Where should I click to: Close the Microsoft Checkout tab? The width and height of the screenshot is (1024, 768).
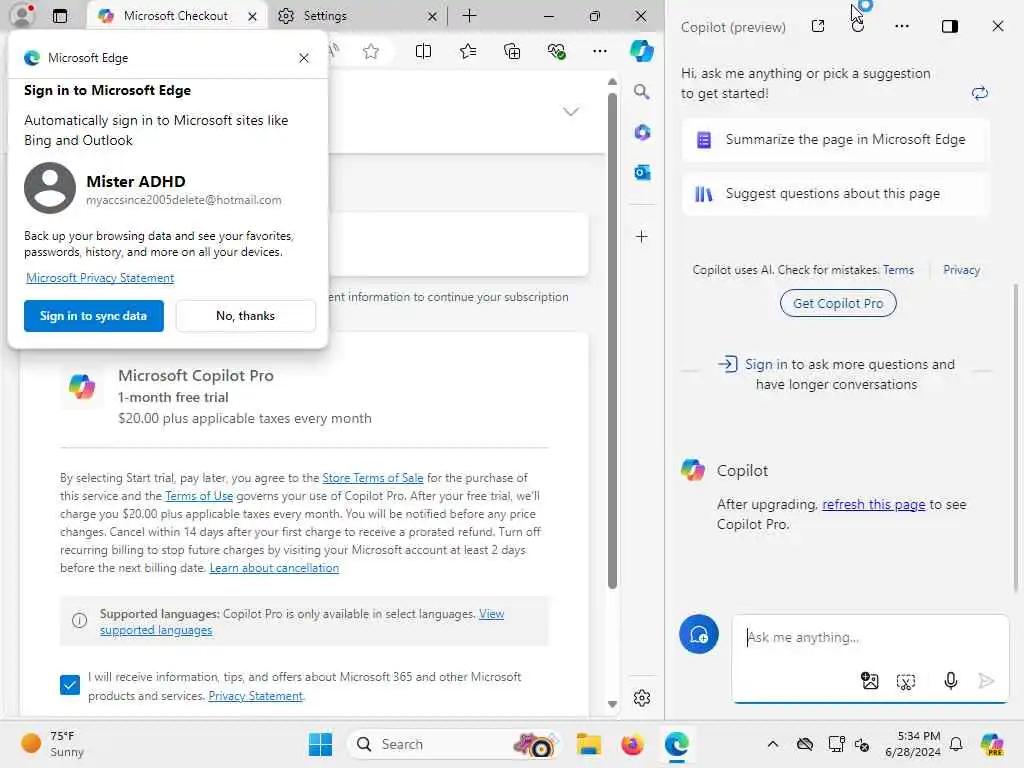coord(252,16)
